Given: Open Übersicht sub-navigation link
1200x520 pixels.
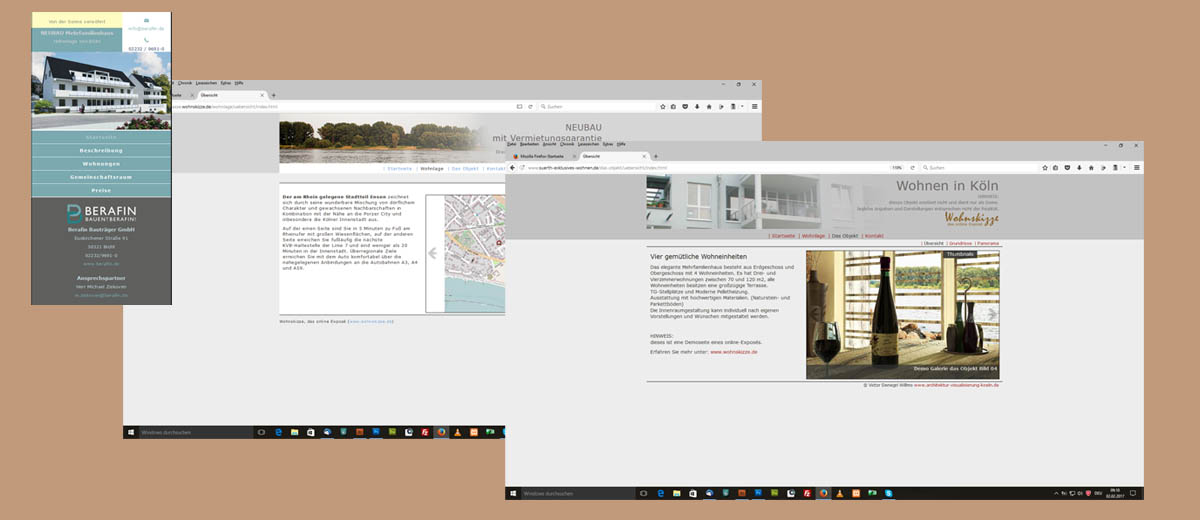Looking at the screenshot, I should pyautogui.click(x=933, y=243).
